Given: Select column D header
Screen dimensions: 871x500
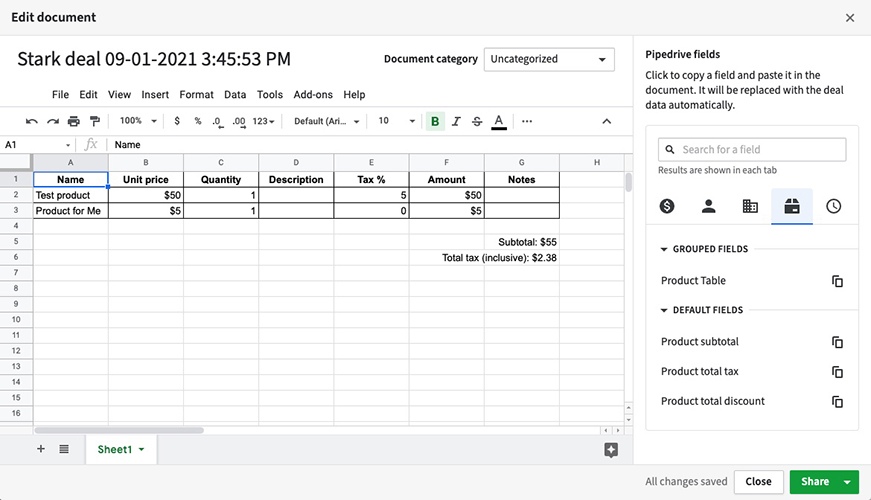Looking at the screenshot, I should point(296,163).
